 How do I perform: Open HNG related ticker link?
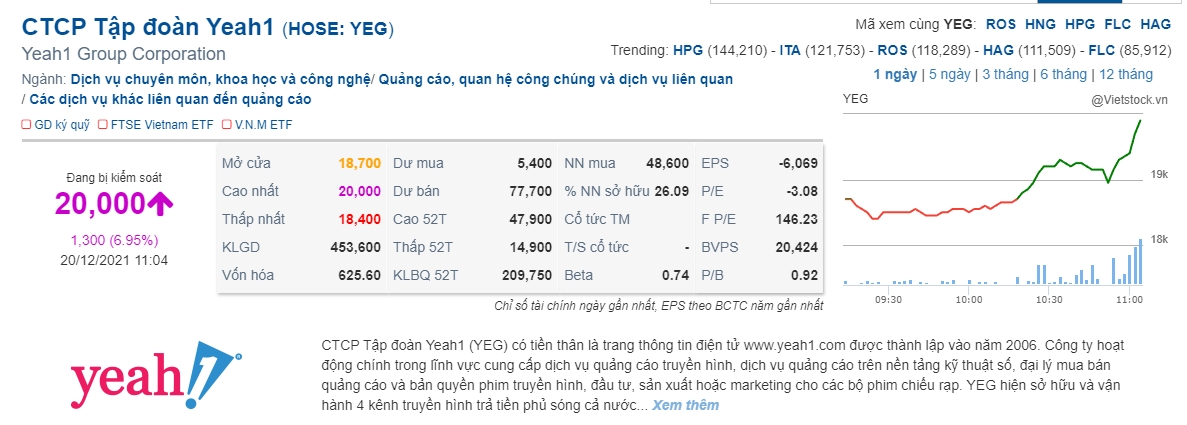point(1041,24)
